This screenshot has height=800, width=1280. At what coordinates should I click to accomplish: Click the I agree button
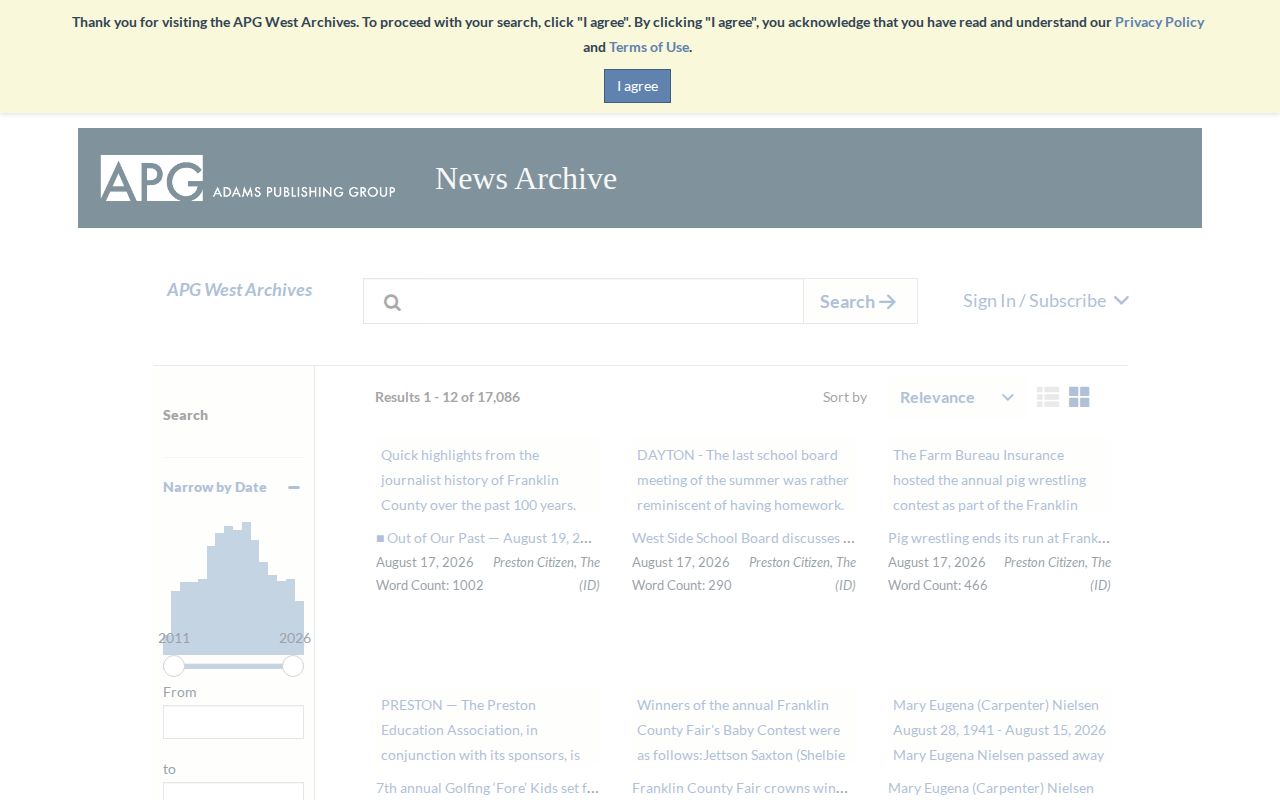pyautogui.click(x=637, y=86)
